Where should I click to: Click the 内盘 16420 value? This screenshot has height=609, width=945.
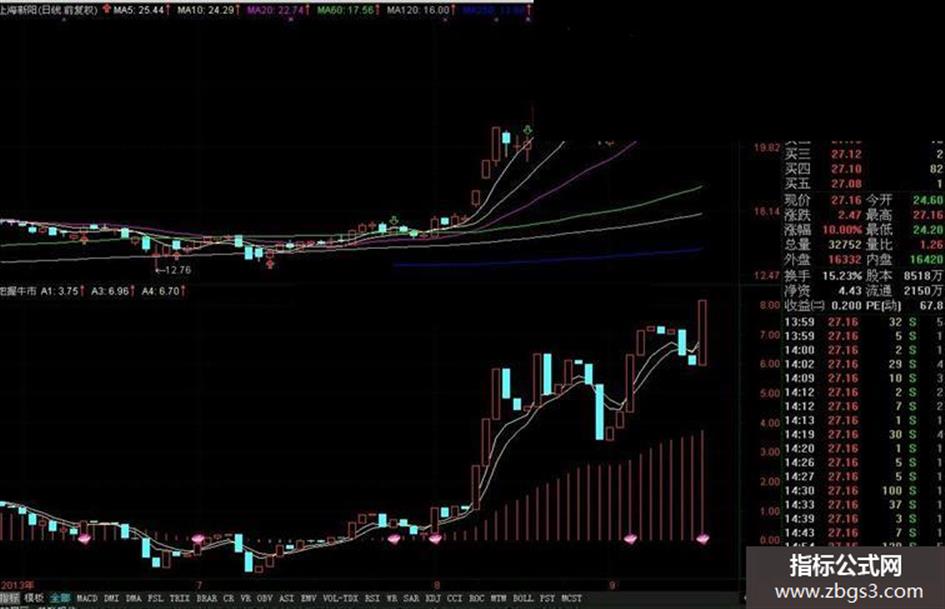point(926,260)
